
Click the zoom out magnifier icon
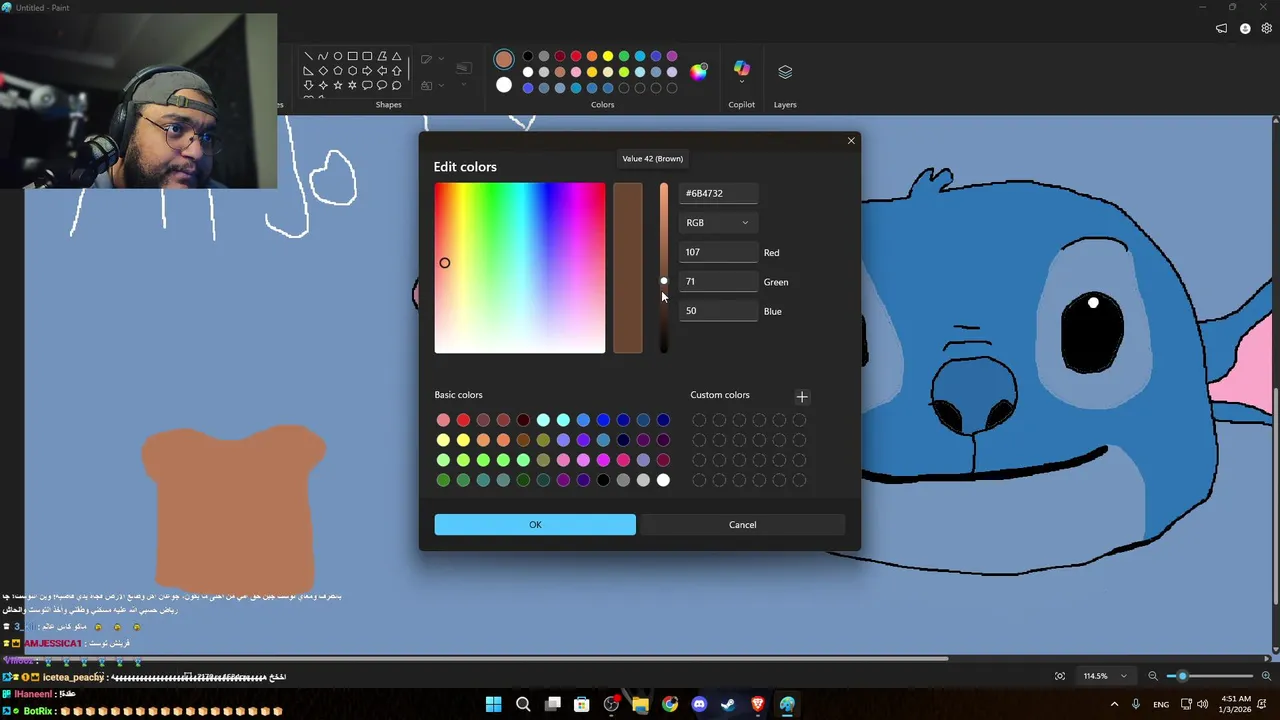[x=1153, y=676]
